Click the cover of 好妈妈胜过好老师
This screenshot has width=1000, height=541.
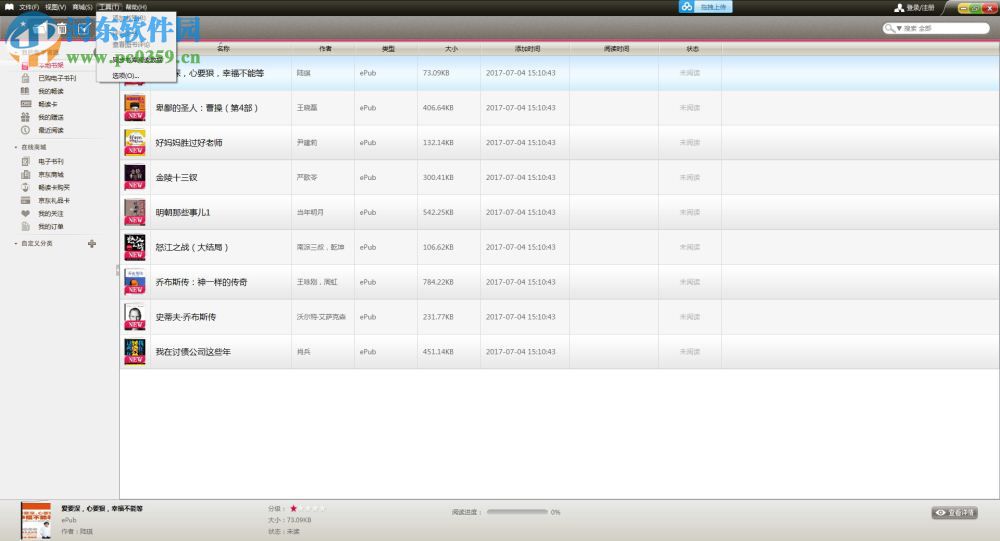pyautogui.click(x=135, y=142)
